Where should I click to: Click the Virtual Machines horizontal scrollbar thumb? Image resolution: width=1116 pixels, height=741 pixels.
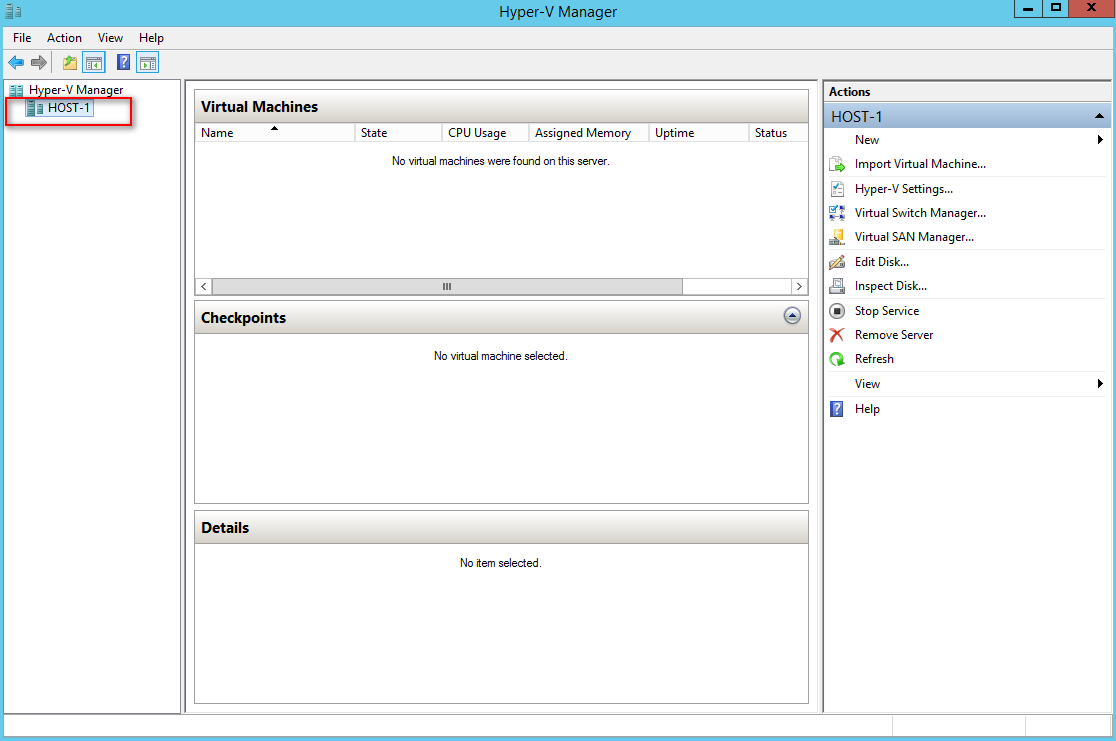[x=447, y=286]
